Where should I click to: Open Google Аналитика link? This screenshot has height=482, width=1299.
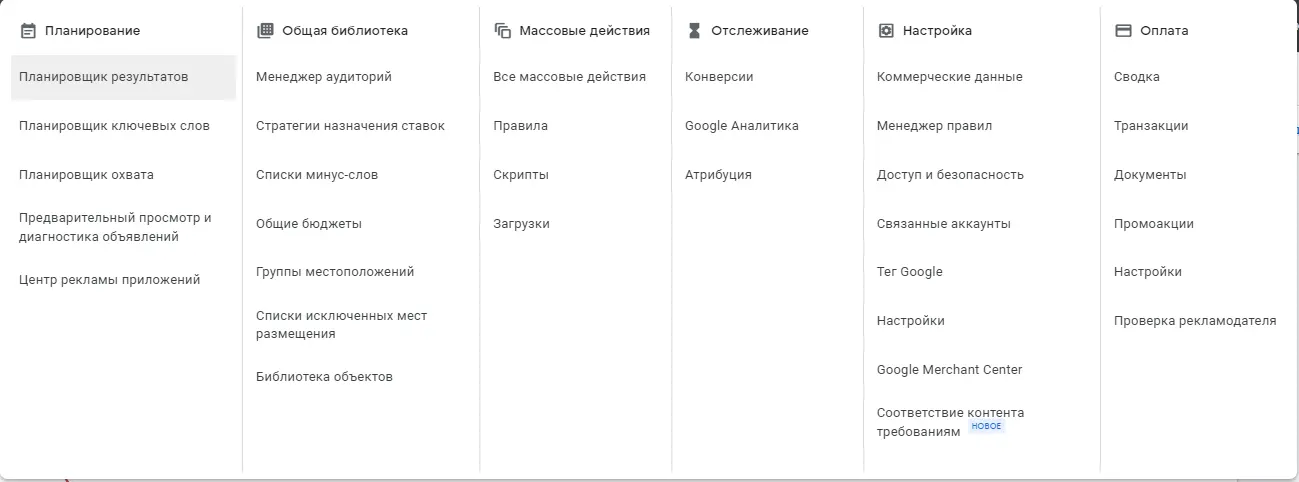coord(742,126)
